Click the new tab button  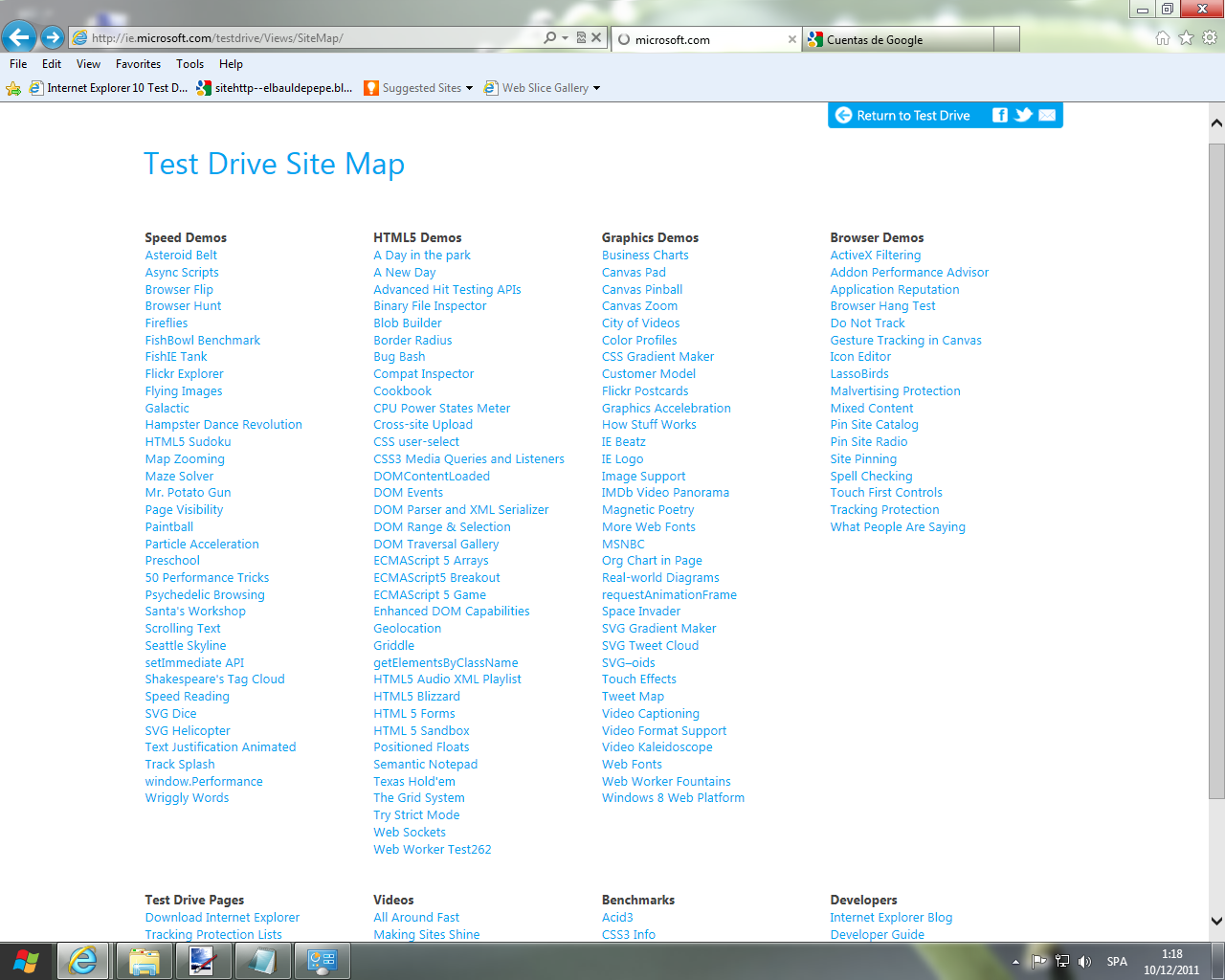[x=1006, y=39]
